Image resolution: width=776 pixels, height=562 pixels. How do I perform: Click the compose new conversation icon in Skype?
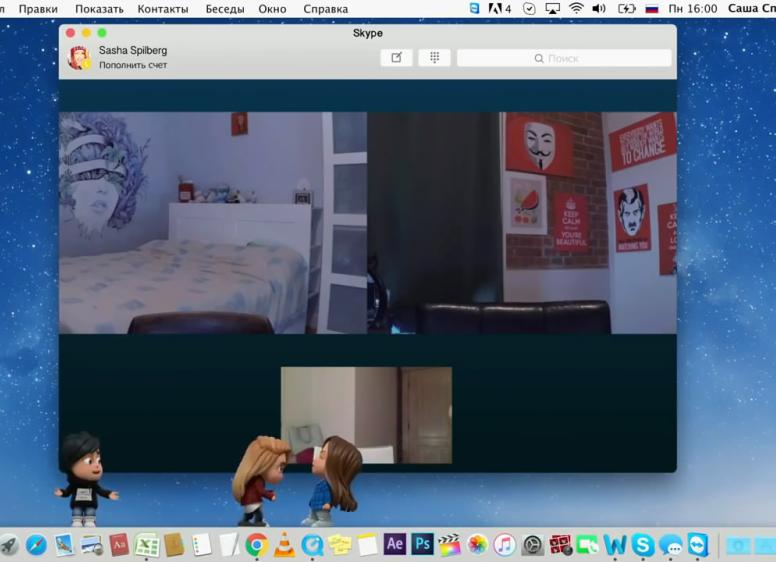tap(396, 57)
